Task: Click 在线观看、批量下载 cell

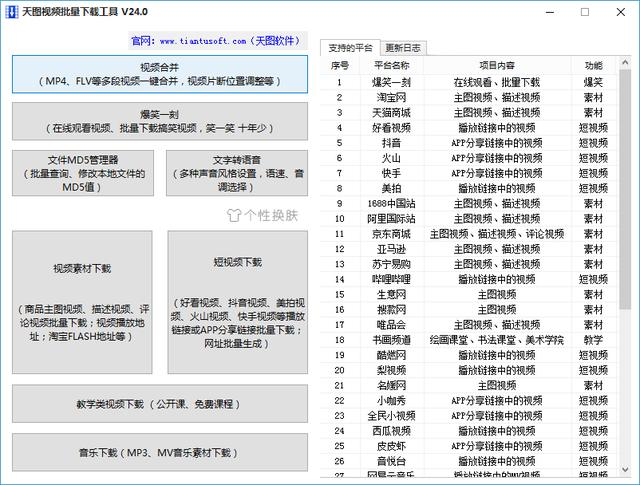Action: point(497,82)
